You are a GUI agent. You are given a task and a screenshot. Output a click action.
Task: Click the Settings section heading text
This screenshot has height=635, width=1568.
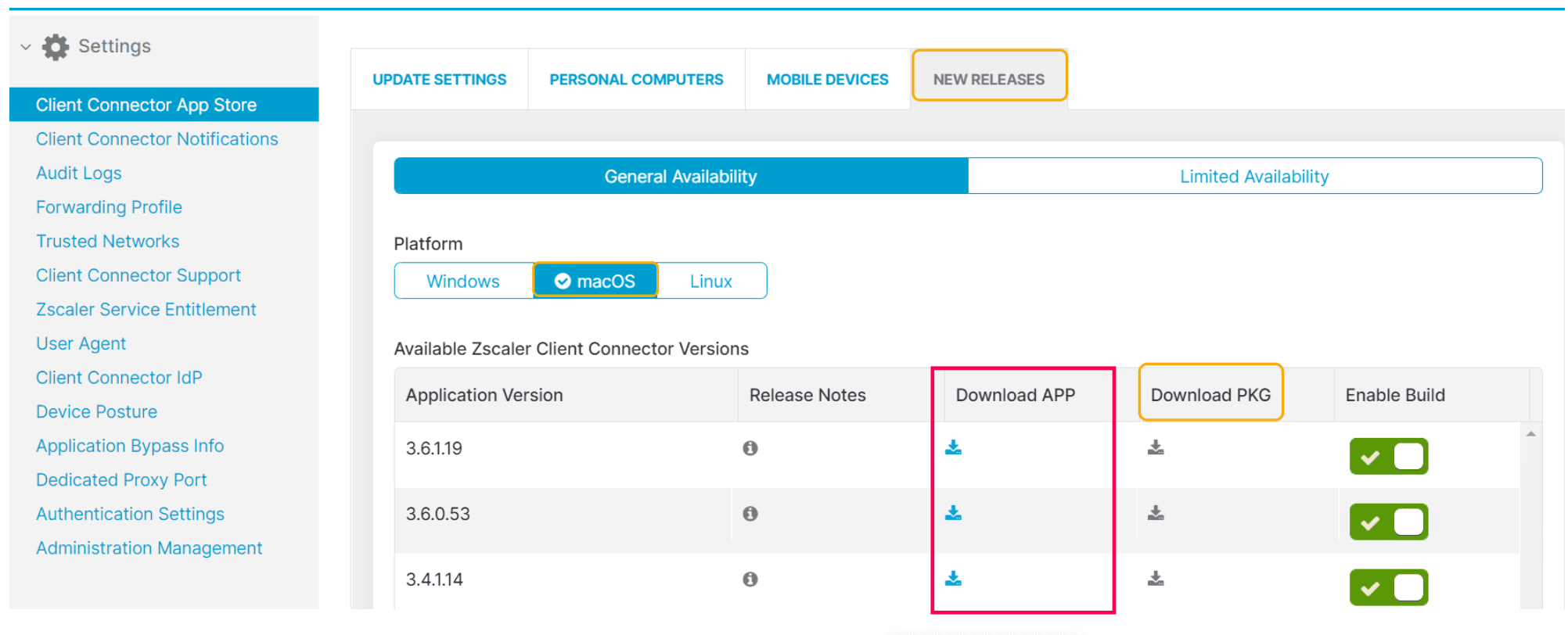click(x=115, y=47)
